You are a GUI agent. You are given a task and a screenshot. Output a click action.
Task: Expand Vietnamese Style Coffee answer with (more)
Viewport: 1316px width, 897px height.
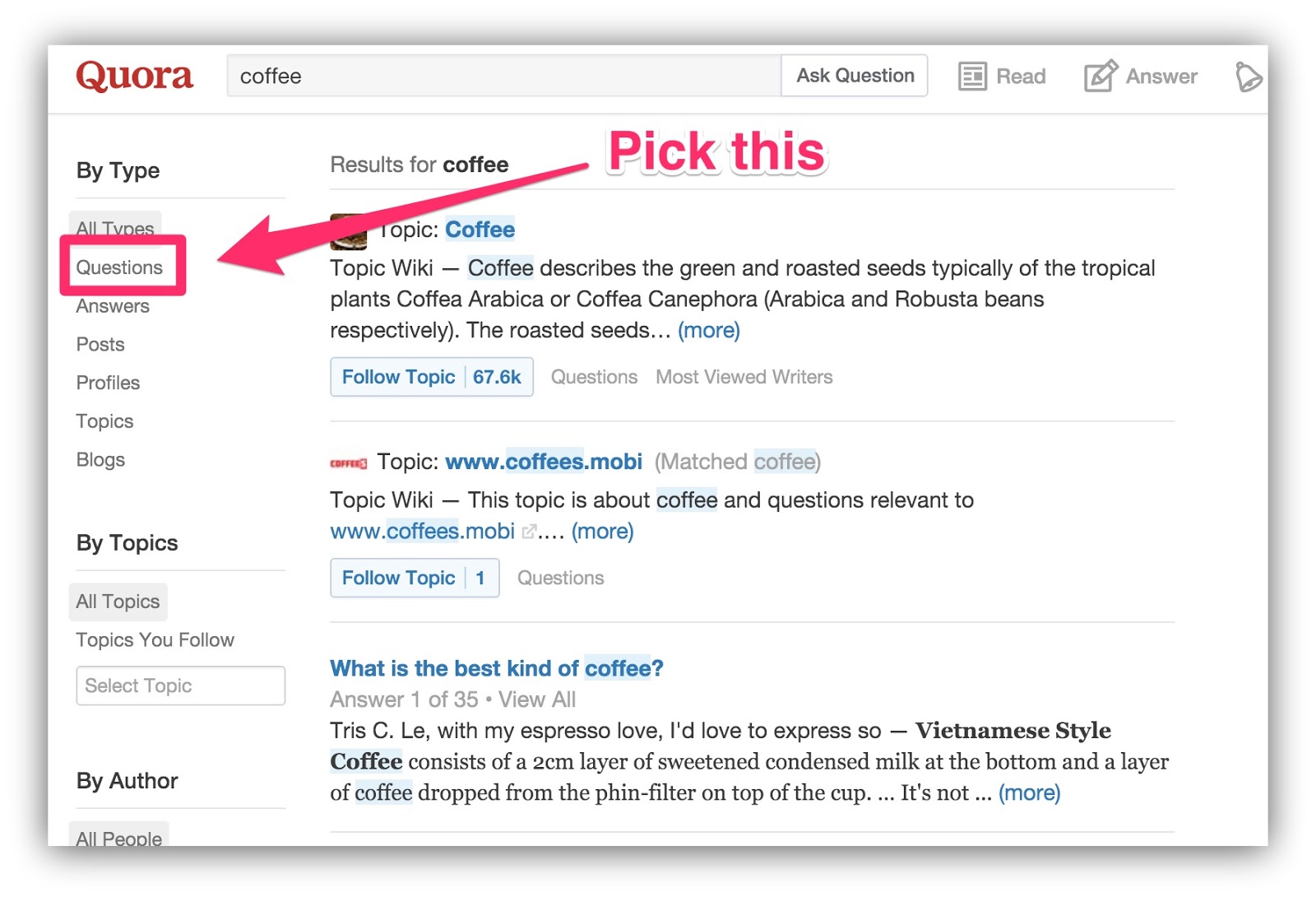click(x=1029, y=793)
